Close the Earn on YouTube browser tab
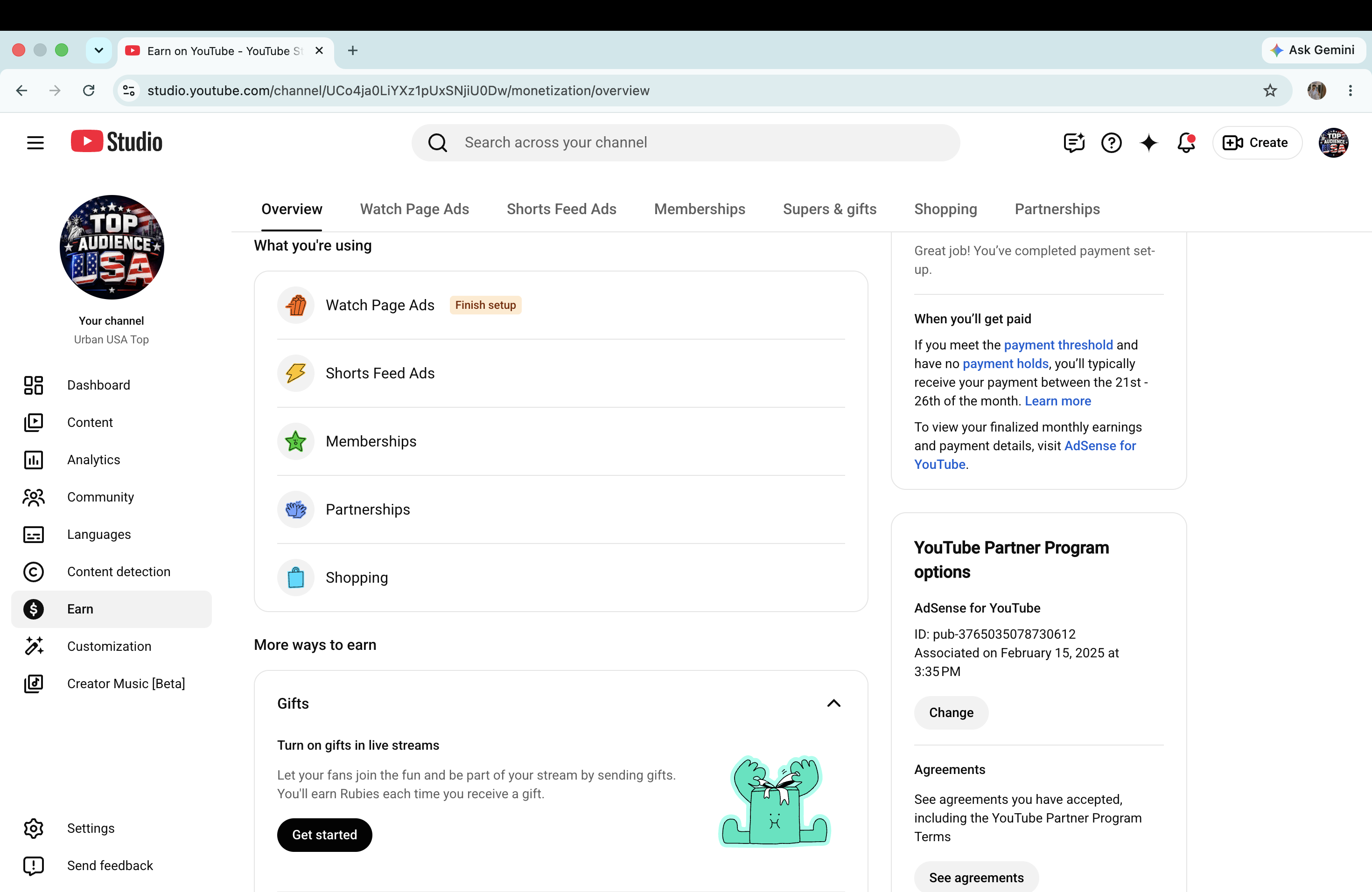1372x892 pixels. 319,51
